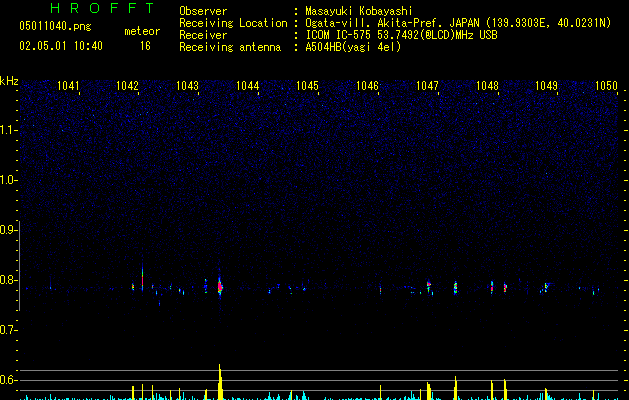The height and width of the screenshot is (400, 629).
Task: Click the 1045 time axis marker
Action: 307,86
